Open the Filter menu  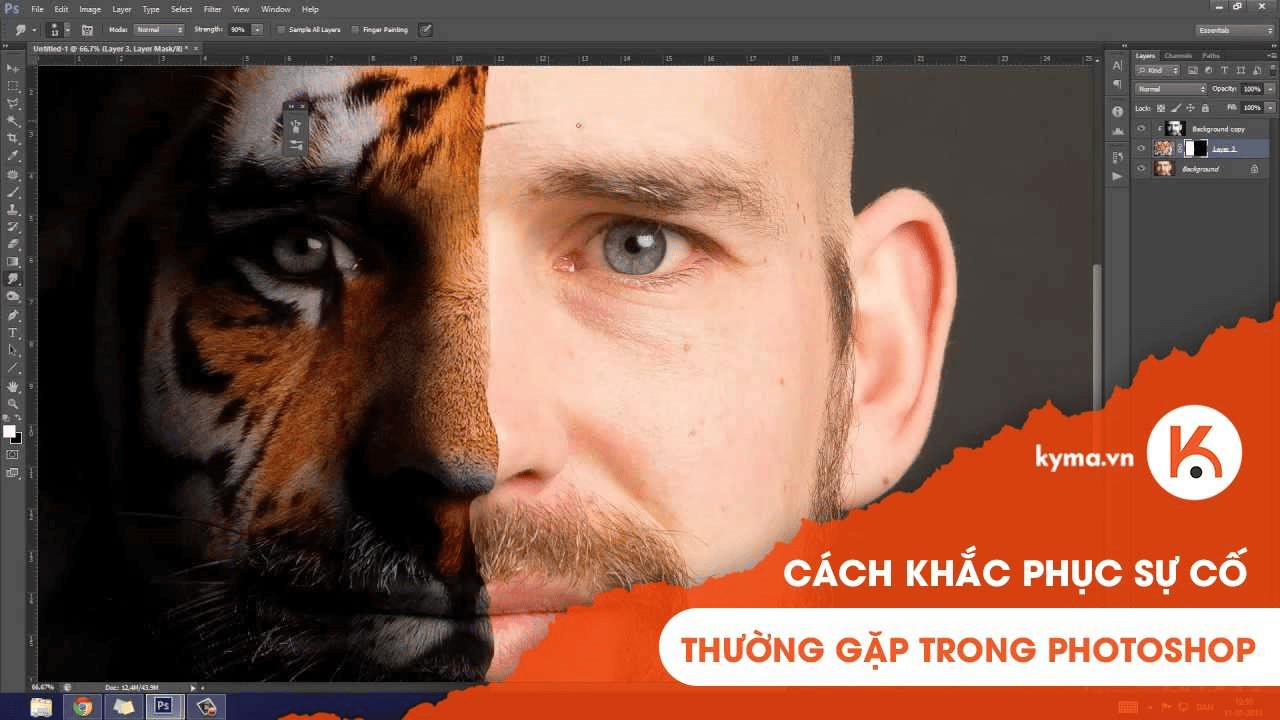pos(212,8)
